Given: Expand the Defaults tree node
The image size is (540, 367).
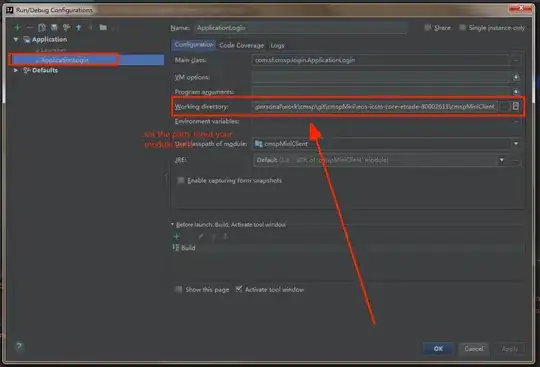Looking at the screenshot, I should click(16, 70).
